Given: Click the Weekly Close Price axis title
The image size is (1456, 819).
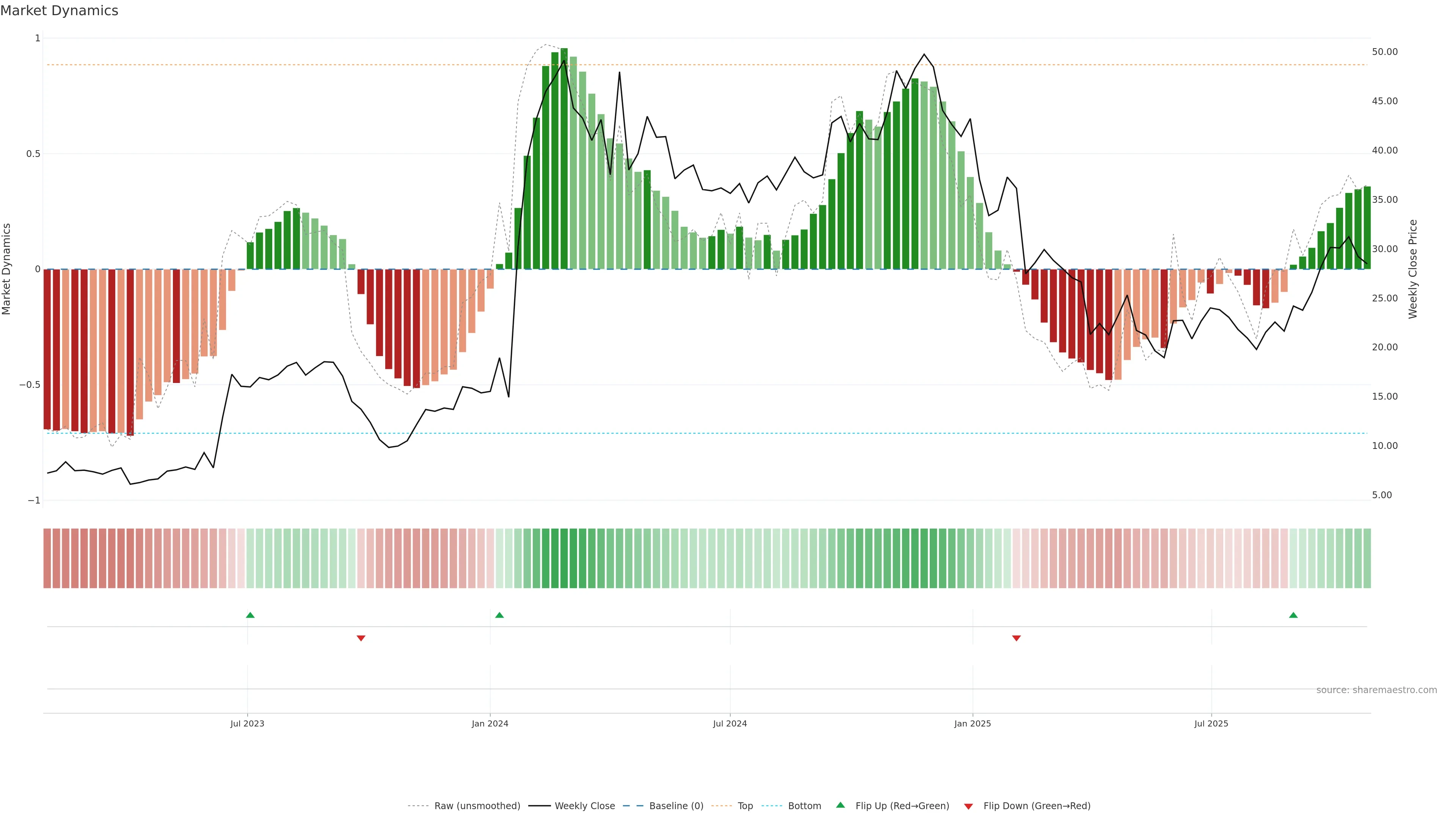Looking at the screenshot, I should click(x=1413, y=269).
